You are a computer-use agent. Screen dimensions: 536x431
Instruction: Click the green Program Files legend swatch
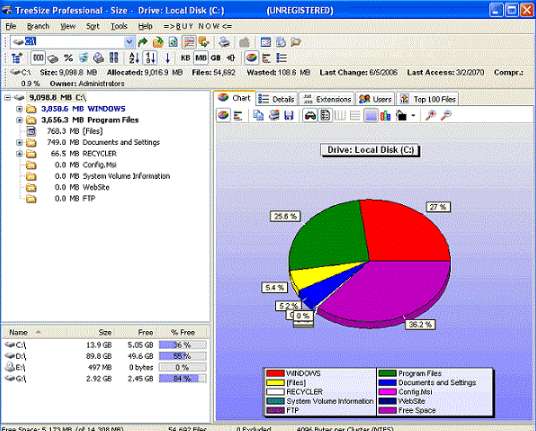click(x=387, y=373)
